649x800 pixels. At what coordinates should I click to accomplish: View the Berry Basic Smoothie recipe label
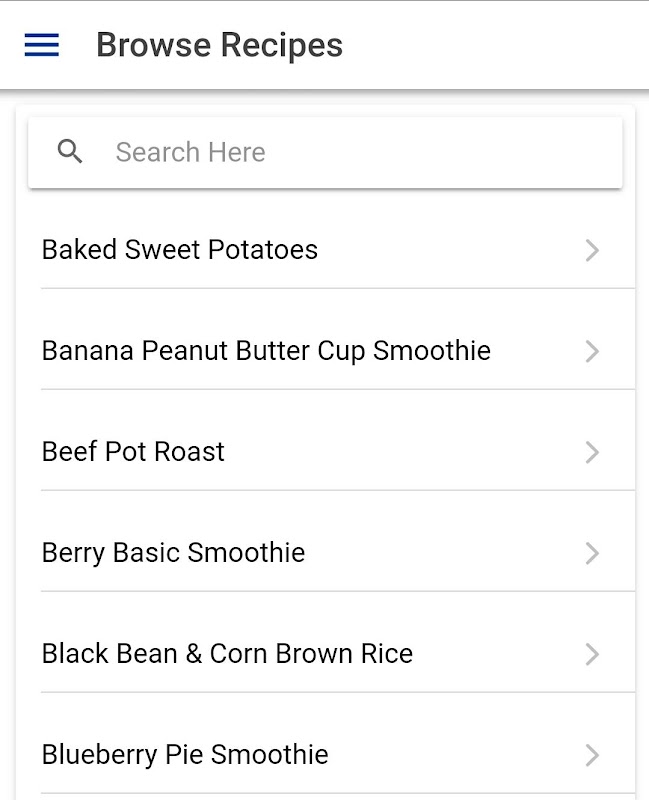[x=173, y=553]
